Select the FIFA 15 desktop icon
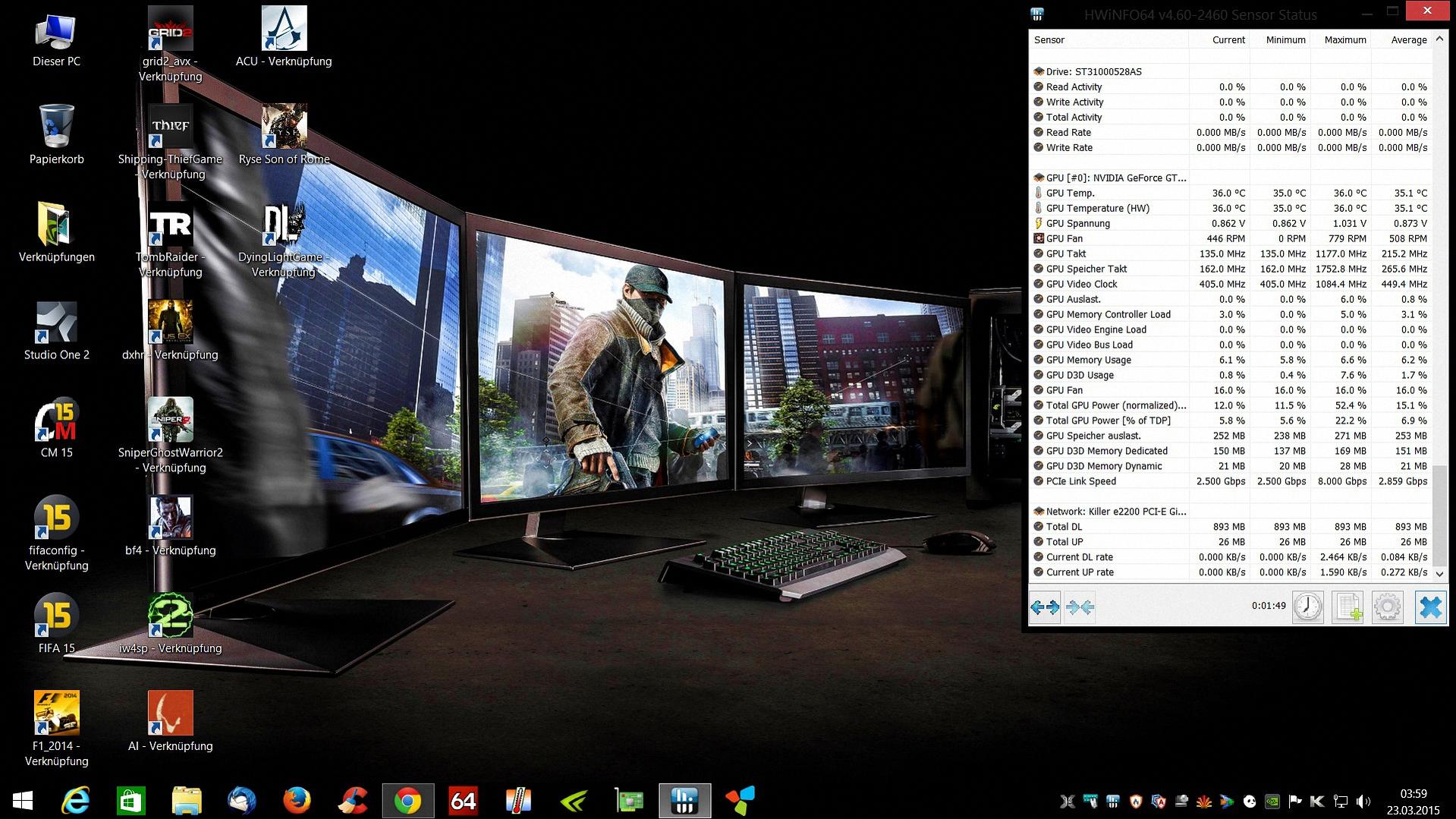The width and height of the screenshot is (1456, 819). pyautogui.click(x=56, y=616)
